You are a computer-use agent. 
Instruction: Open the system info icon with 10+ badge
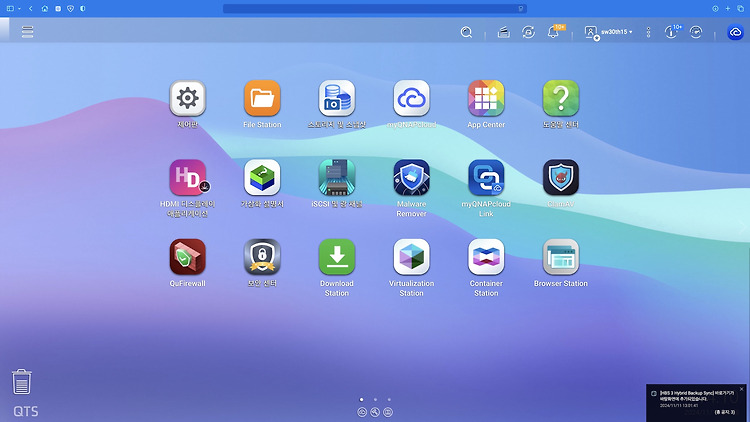(x=671, y=32)
